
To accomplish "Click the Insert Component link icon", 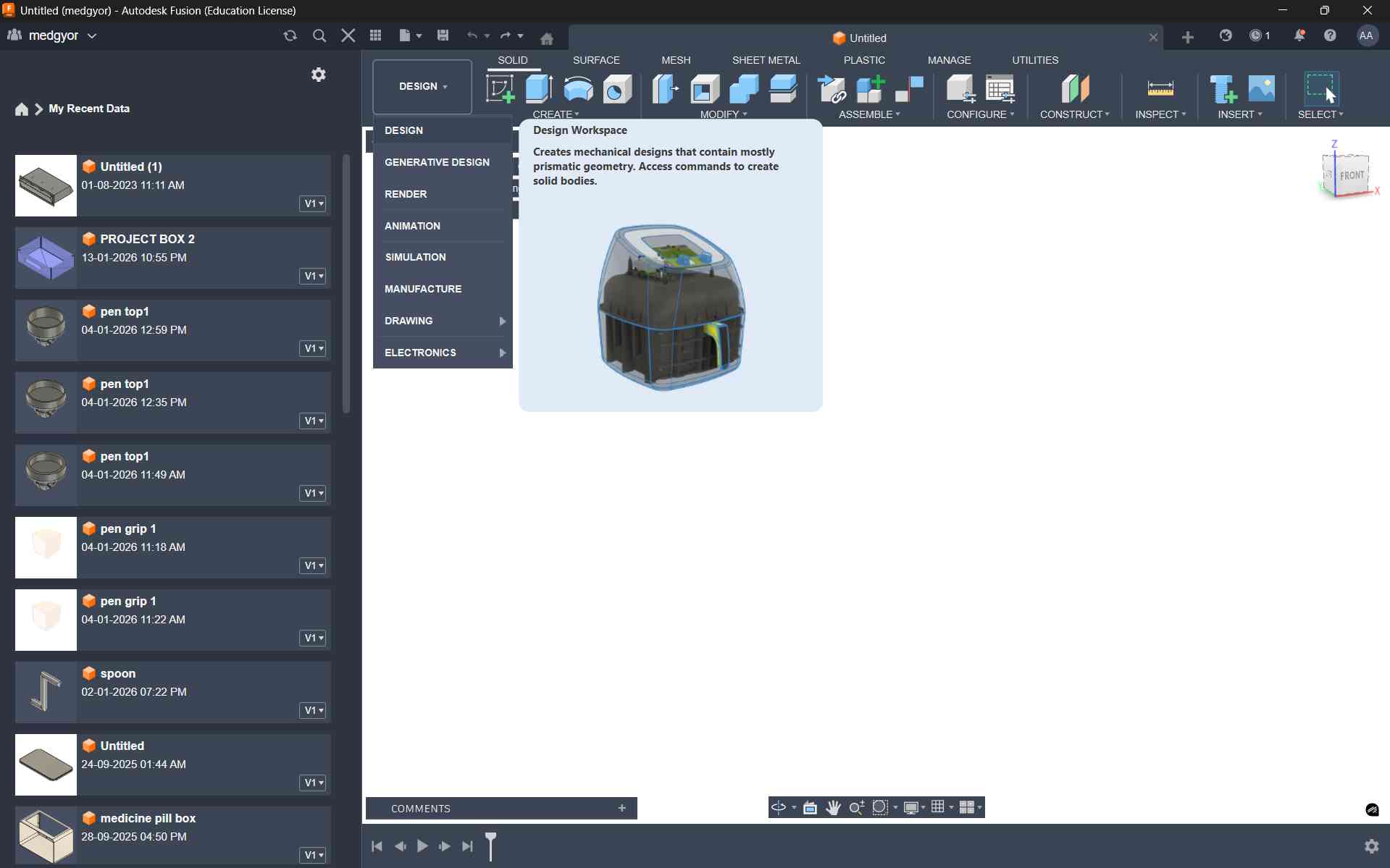I will pos(831,89).
